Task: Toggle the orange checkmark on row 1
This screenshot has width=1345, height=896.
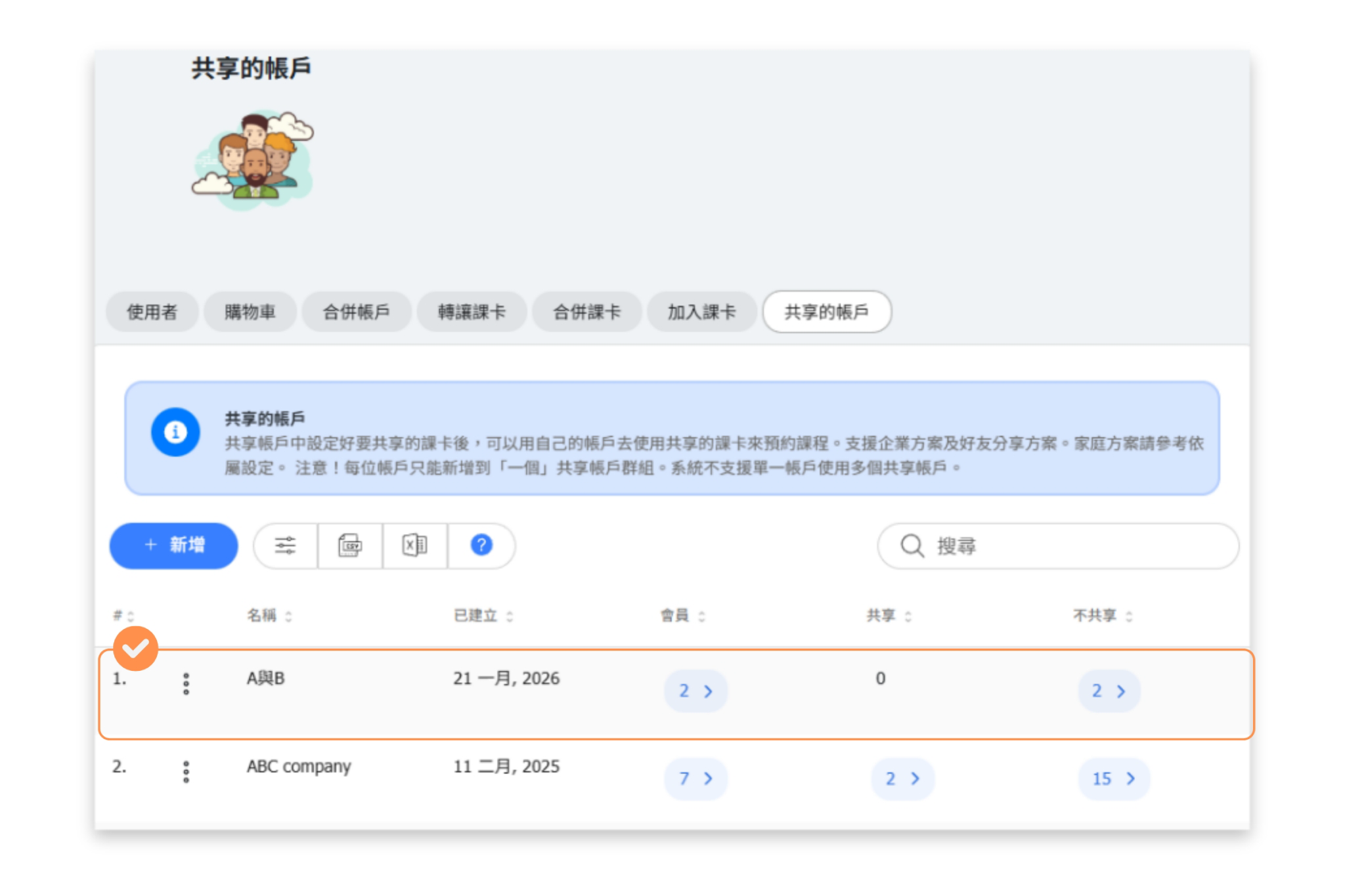Action: [135, 649]
